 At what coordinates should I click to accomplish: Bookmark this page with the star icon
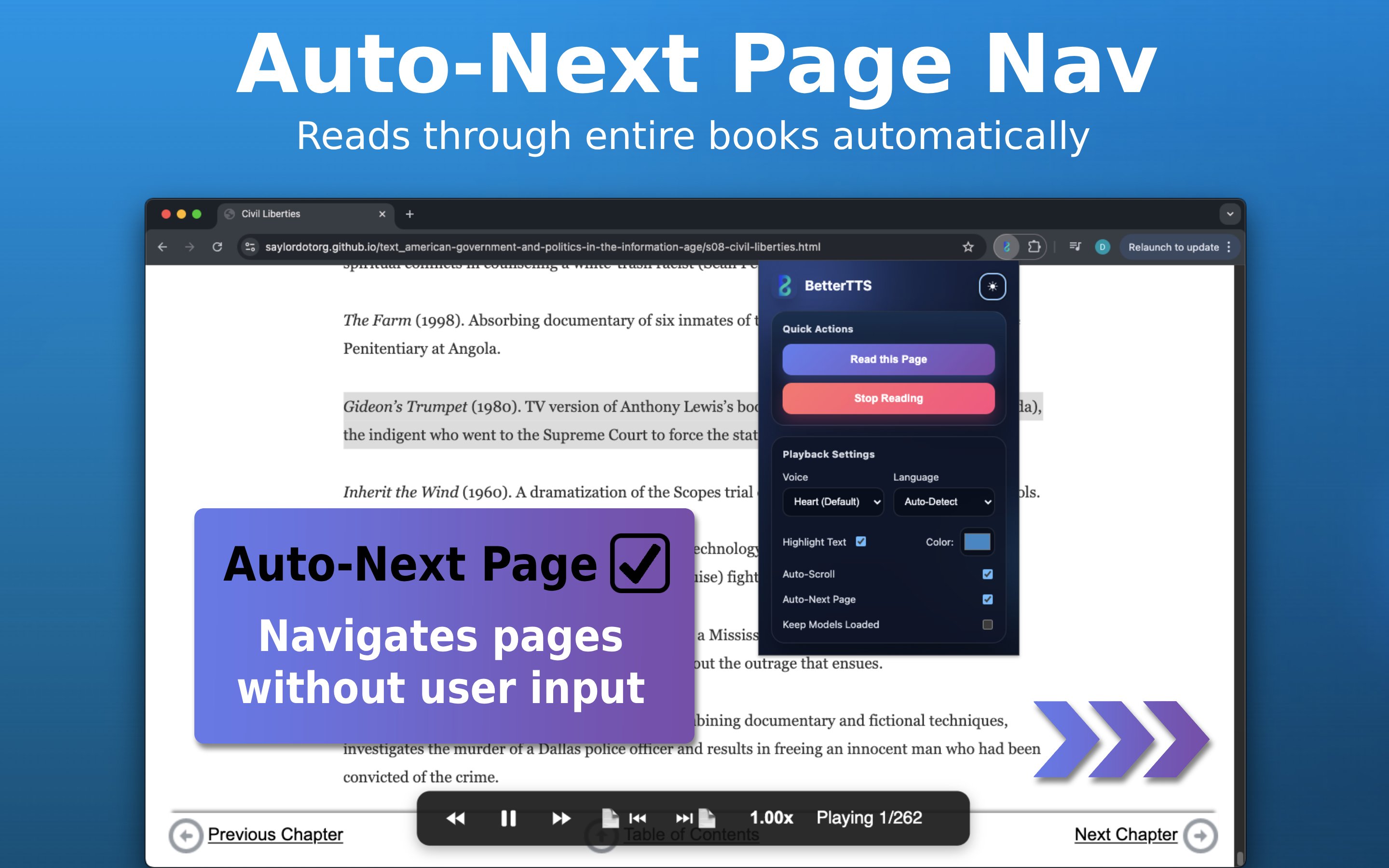coord(968,247)
